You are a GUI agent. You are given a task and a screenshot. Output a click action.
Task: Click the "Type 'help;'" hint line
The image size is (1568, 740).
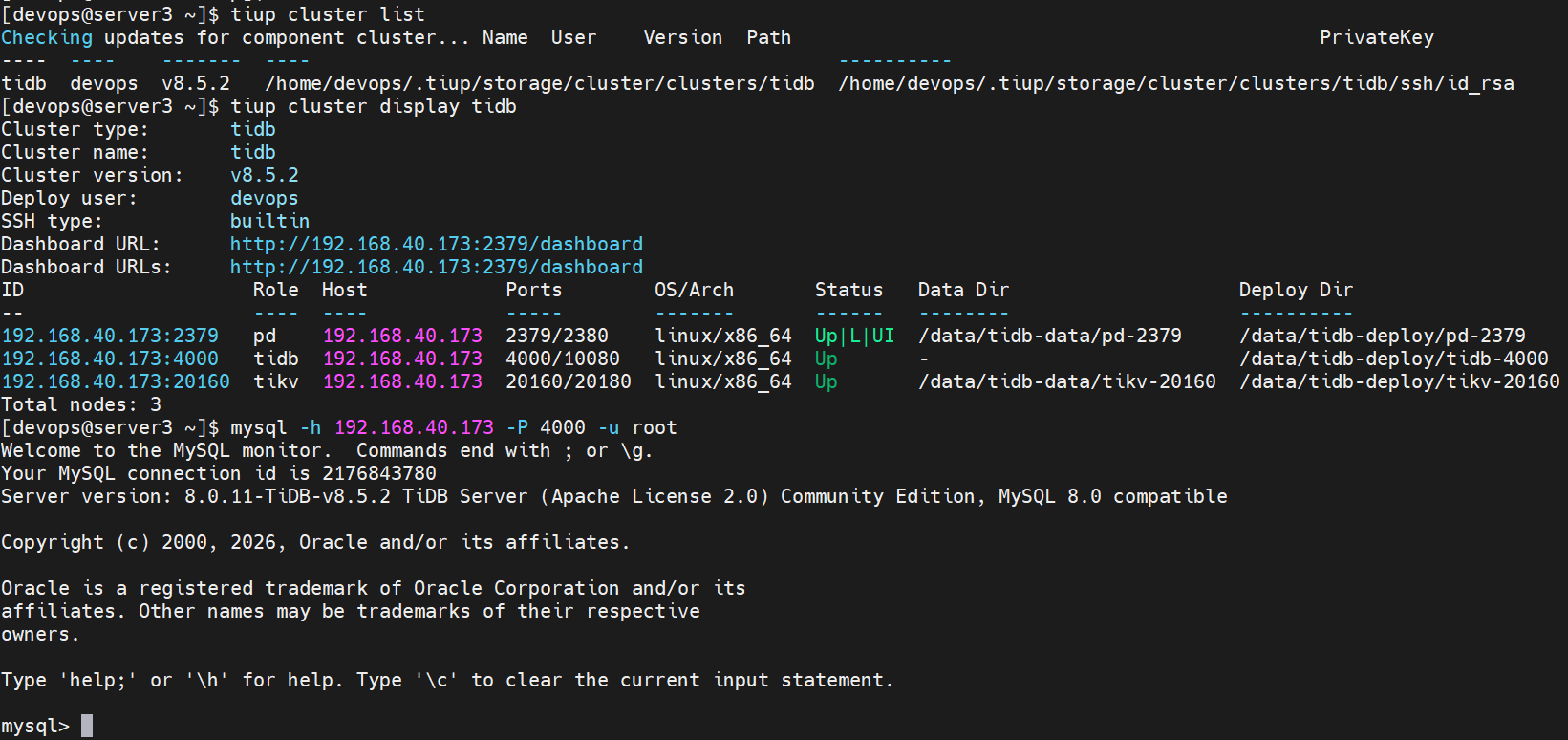pos(447,680)
